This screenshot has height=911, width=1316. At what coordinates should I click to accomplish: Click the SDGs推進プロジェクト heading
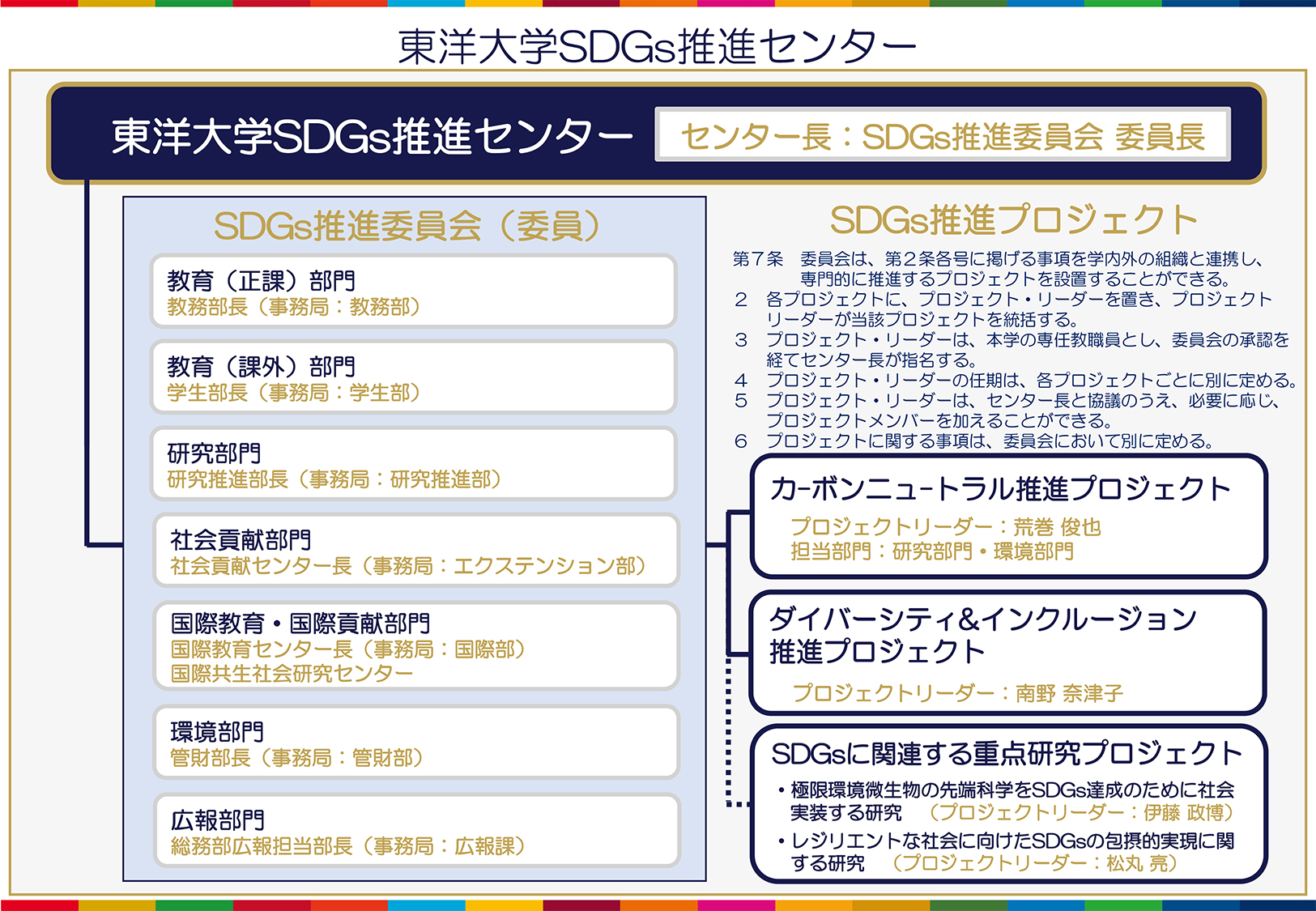tap(1014, 219)
